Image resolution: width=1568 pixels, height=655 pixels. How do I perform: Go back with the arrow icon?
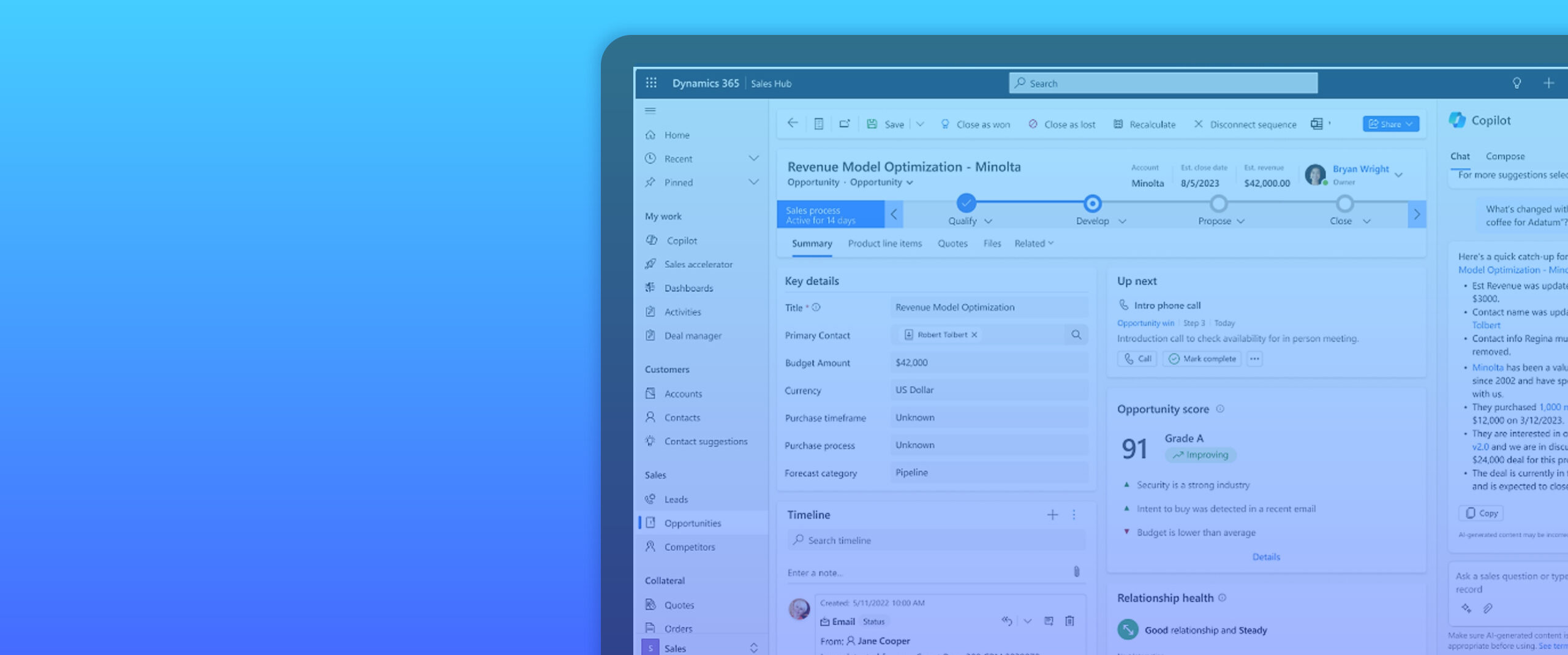click(793, 123)
